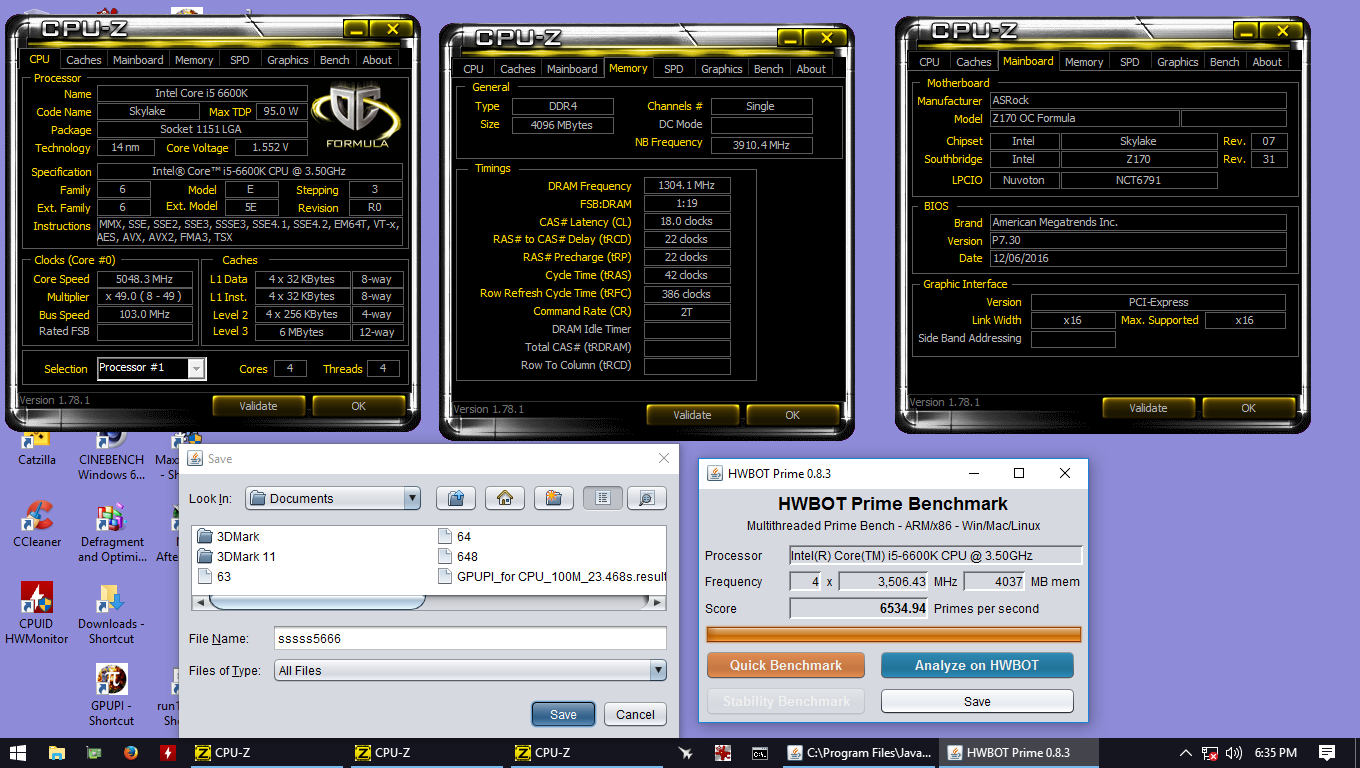
Task: Click the HWBOT Prime Score value field
Action: tap(859, 608)
